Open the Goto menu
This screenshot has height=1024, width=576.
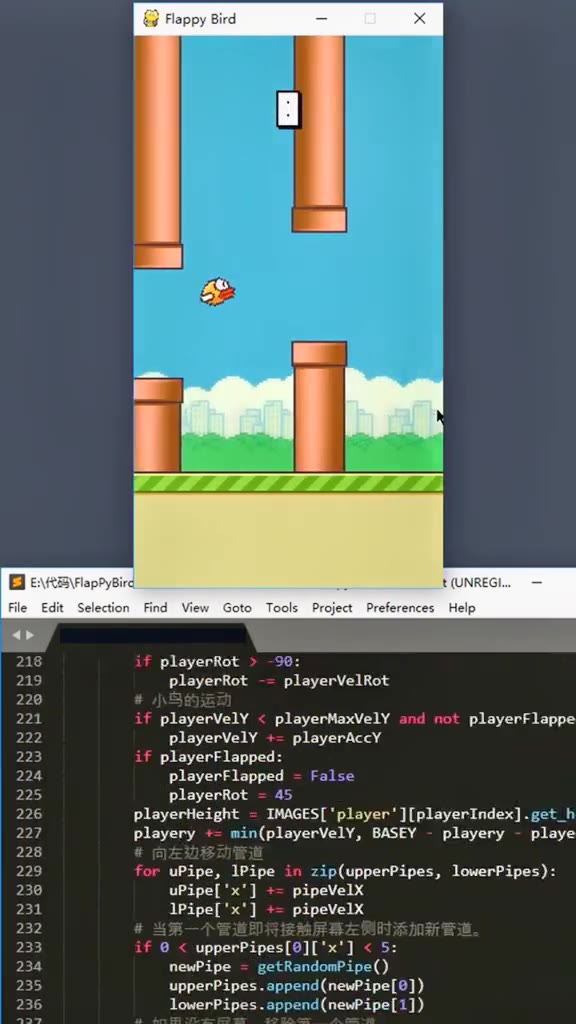[237, 607]
